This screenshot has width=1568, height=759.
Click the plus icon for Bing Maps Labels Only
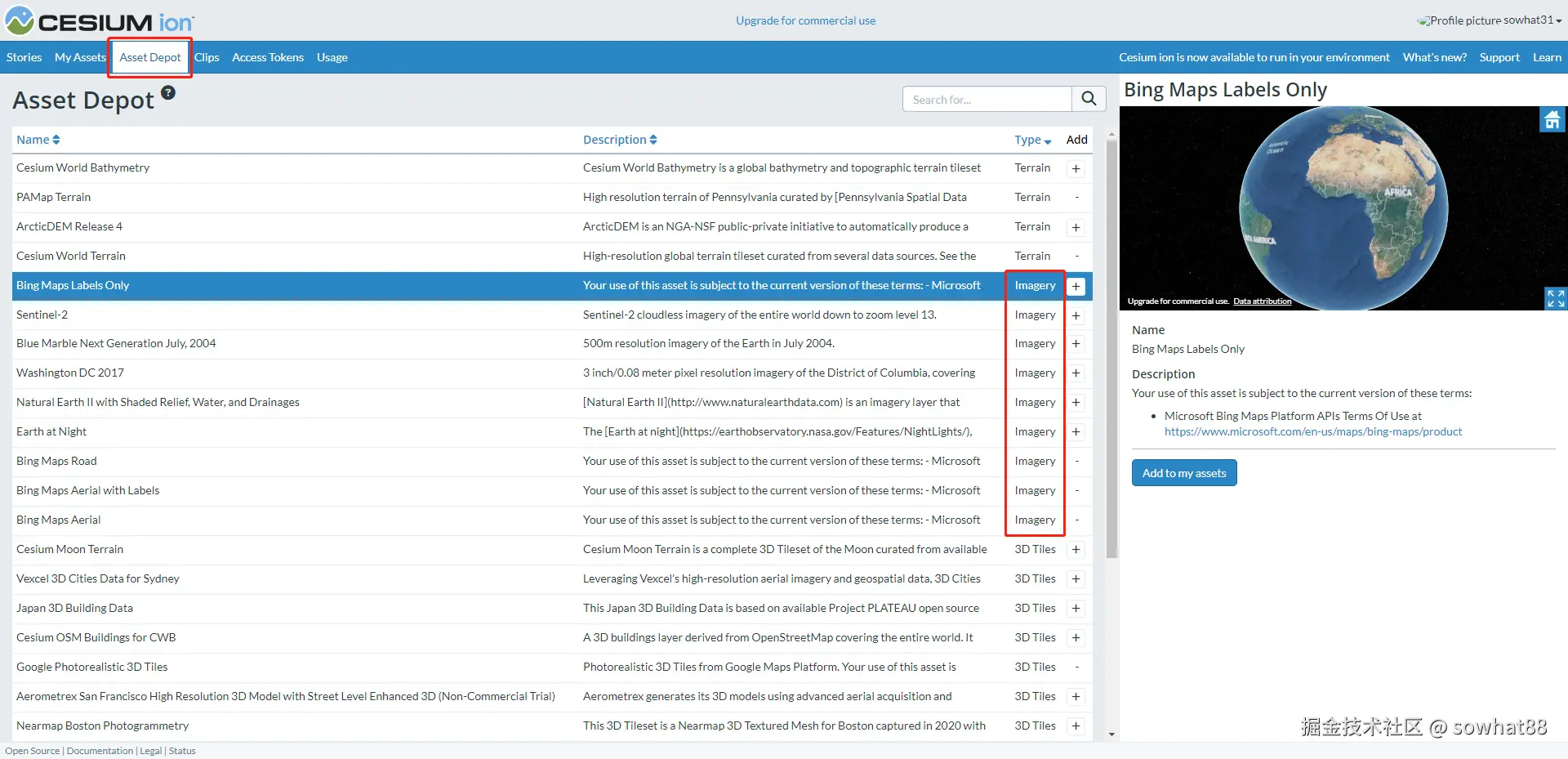click(x=1076, y=286)
